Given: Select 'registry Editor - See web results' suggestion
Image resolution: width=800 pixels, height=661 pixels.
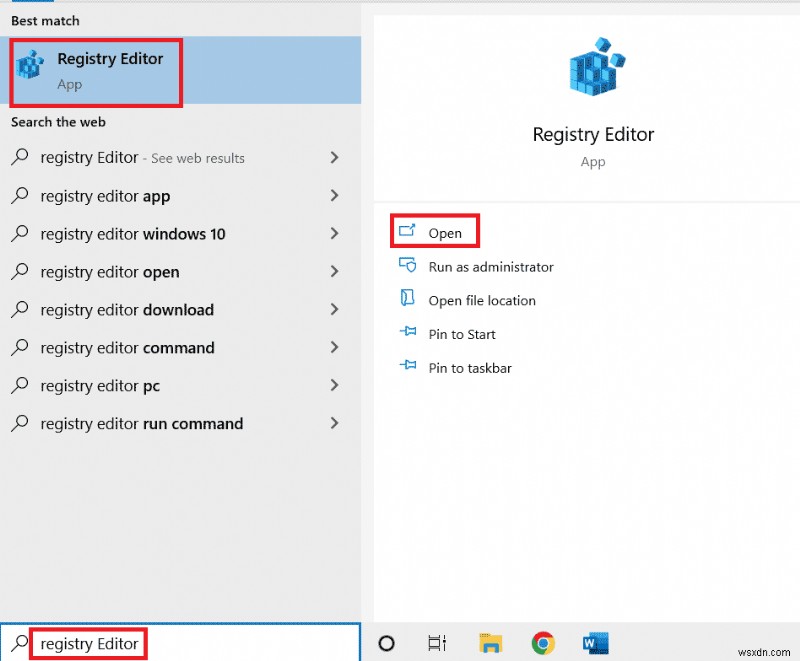Looking at the screenshot, I should pyautogui.click(x=142, y=158).
